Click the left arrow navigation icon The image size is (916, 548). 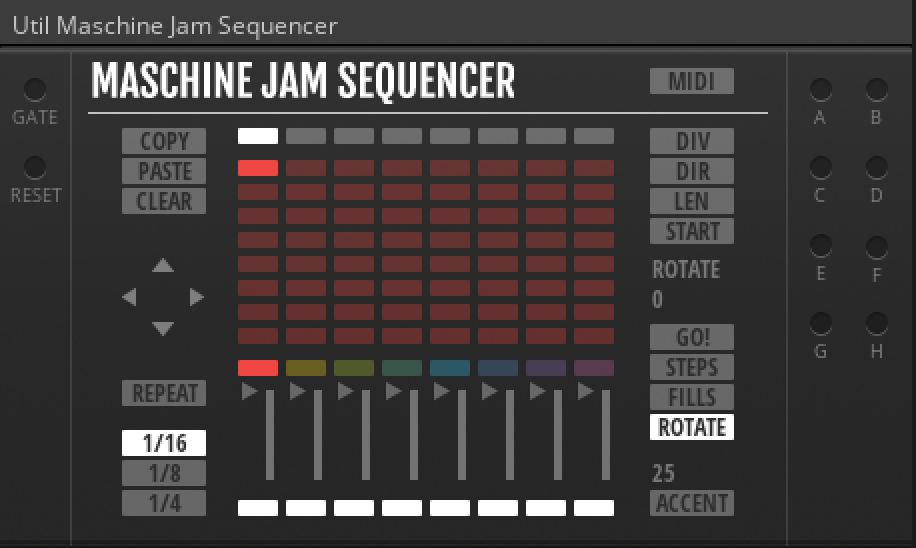point(129,297)
